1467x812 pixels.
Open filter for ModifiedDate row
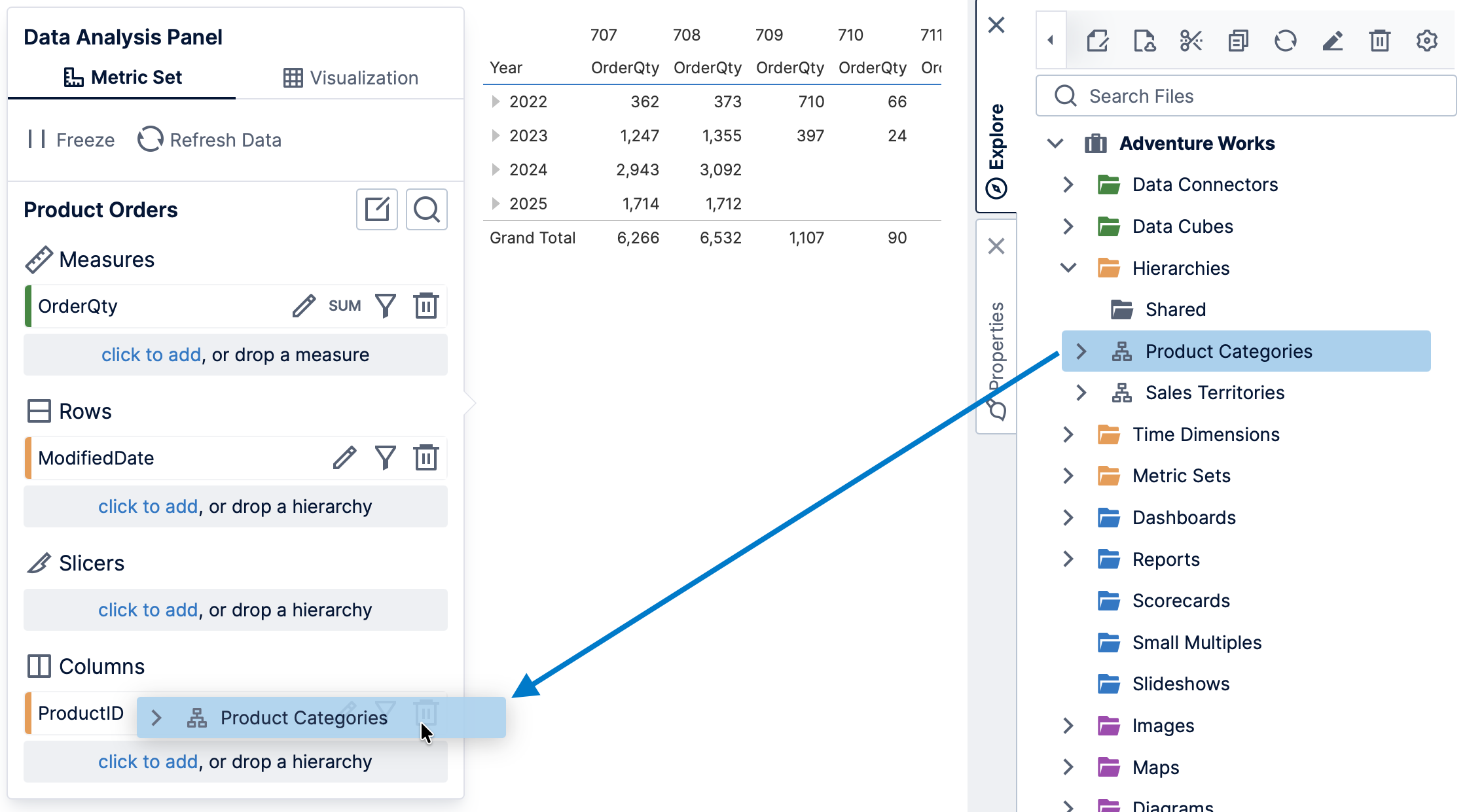coord(386,457)
